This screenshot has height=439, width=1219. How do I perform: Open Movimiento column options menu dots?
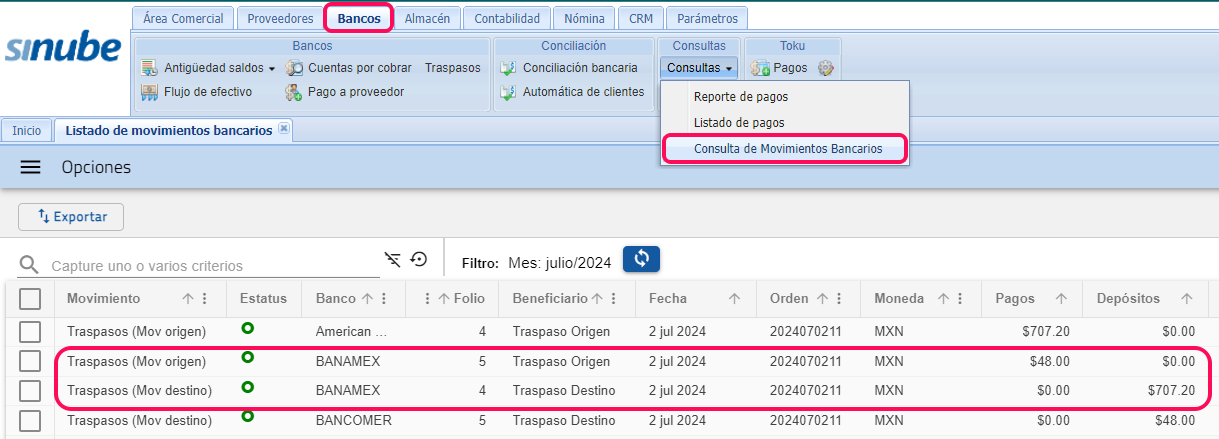pos(205,298)
